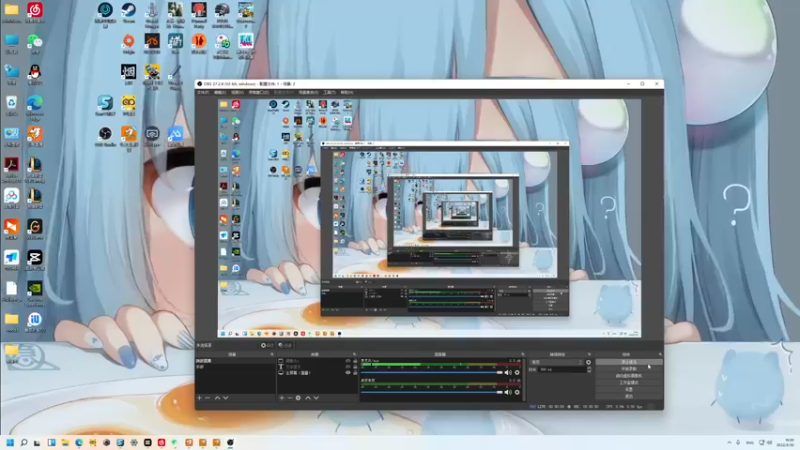Remove the selected scene using the minus icon
Screen dimensions: 800x450
tap(208, 398)
